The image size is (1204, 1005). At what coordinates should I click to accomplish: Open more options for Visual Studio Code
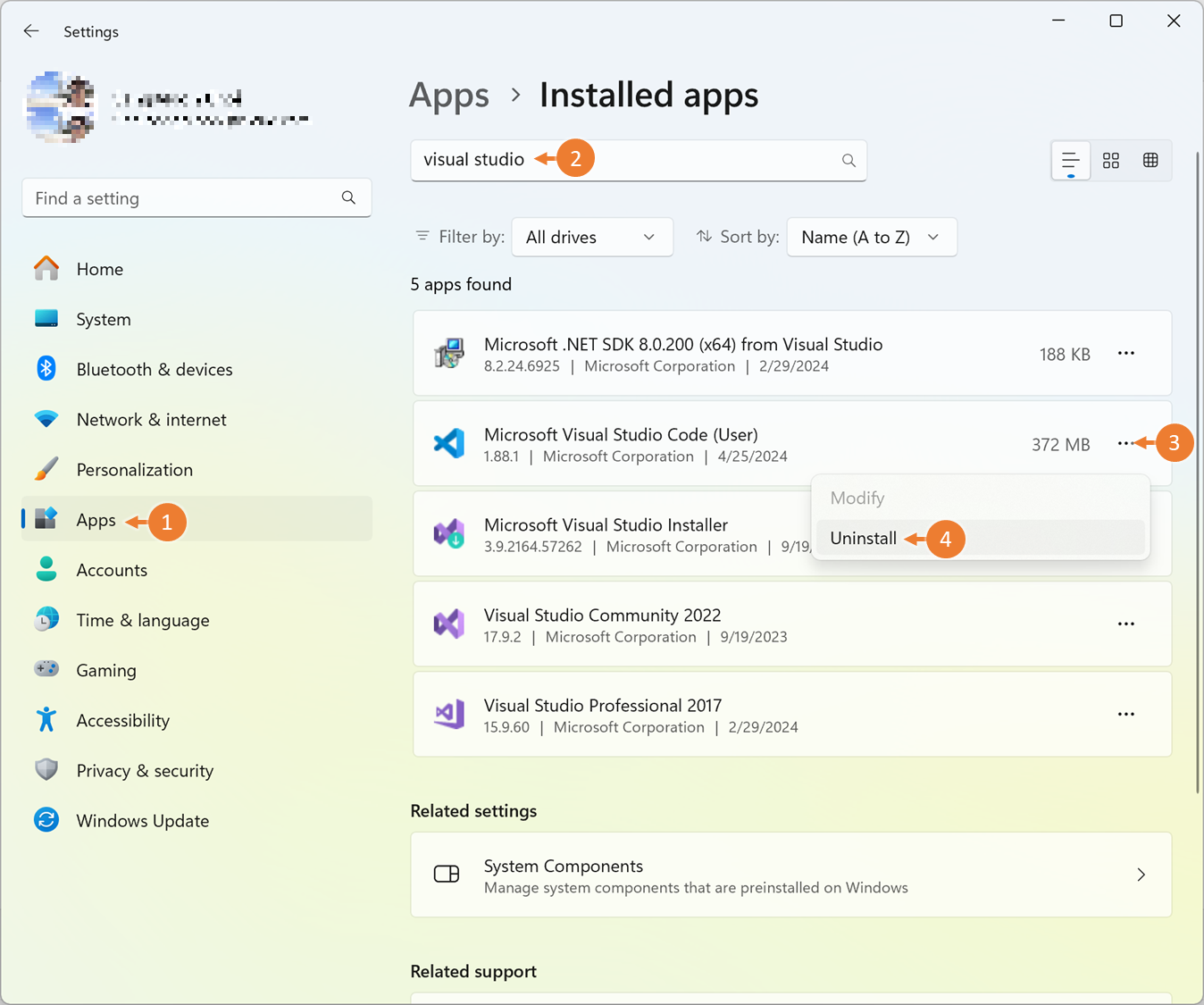tap(1126, 443)
